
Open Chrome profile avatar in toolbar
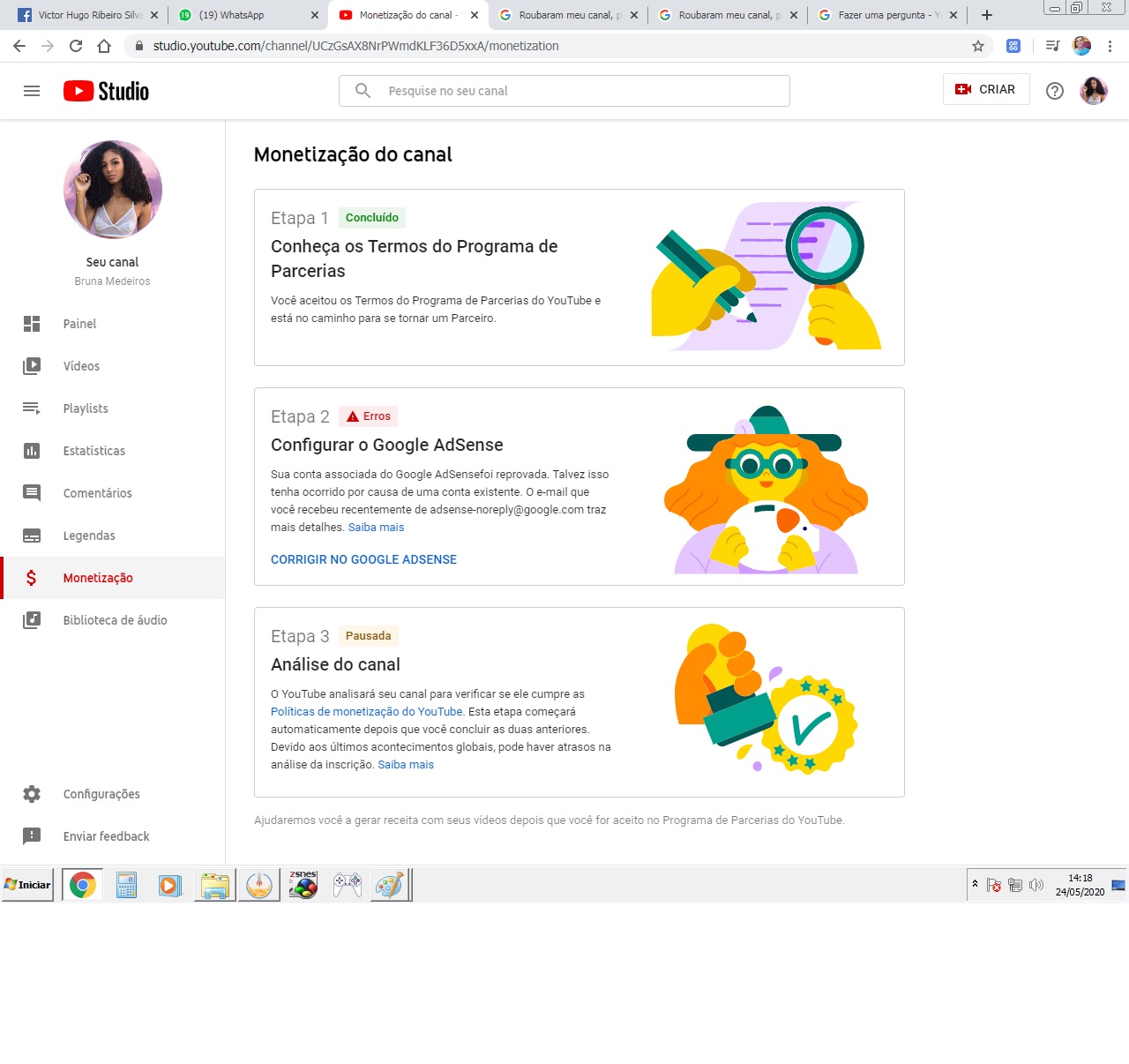[x=1081, y=46]
